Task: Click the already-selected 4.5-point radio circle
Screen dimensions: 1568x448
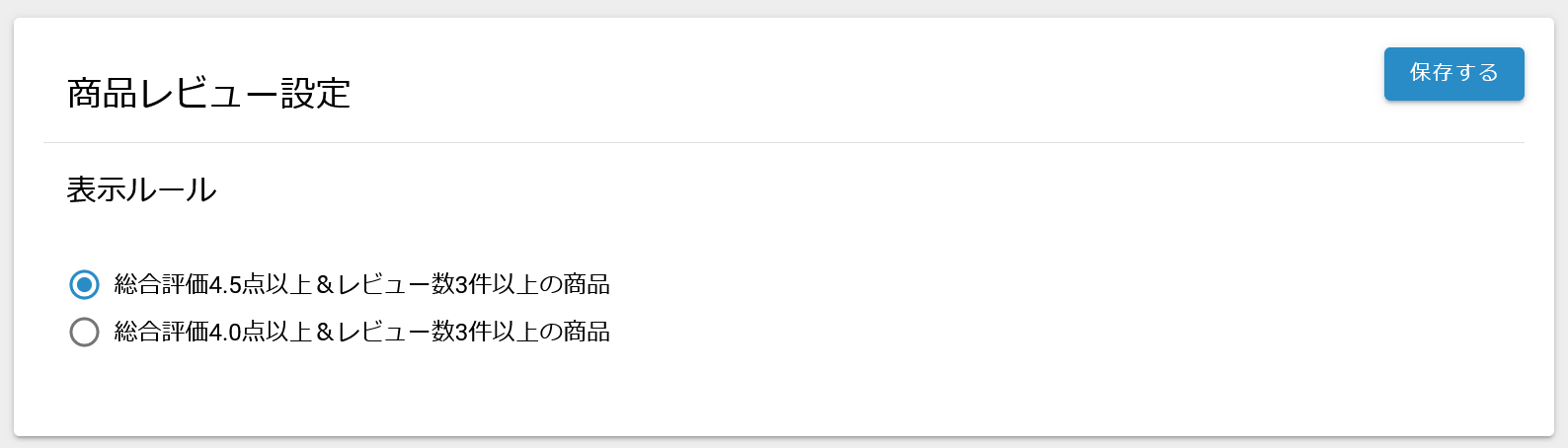Action: (85, 285)
